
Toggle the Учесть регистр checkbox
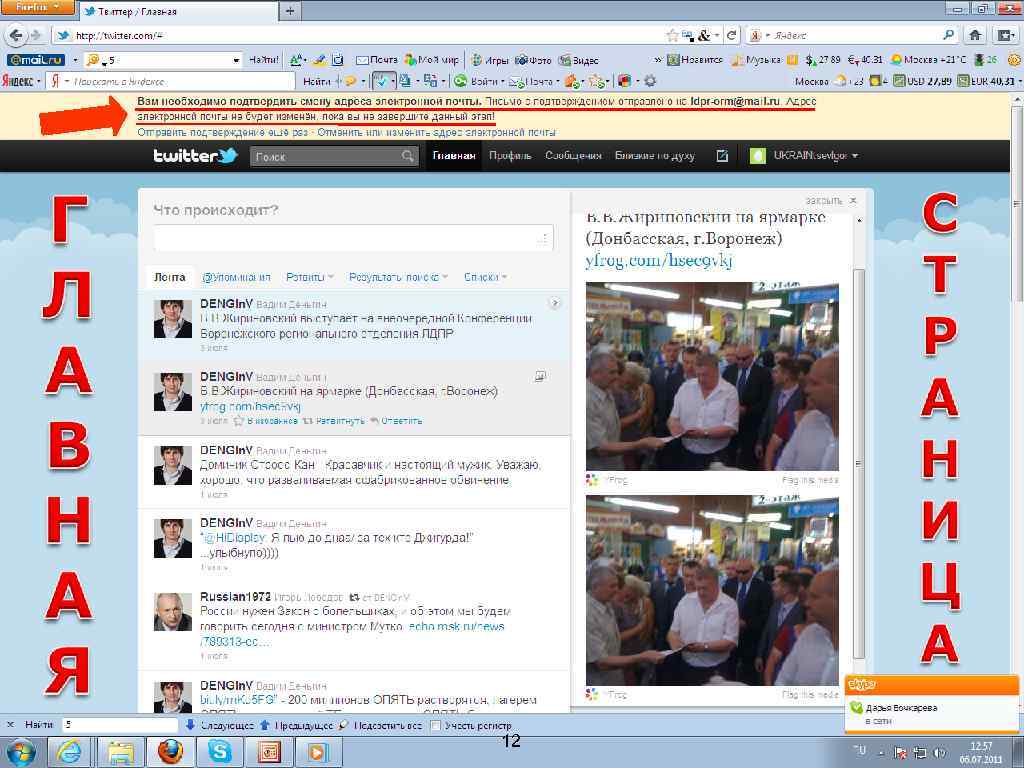click(x=436, y=725)
